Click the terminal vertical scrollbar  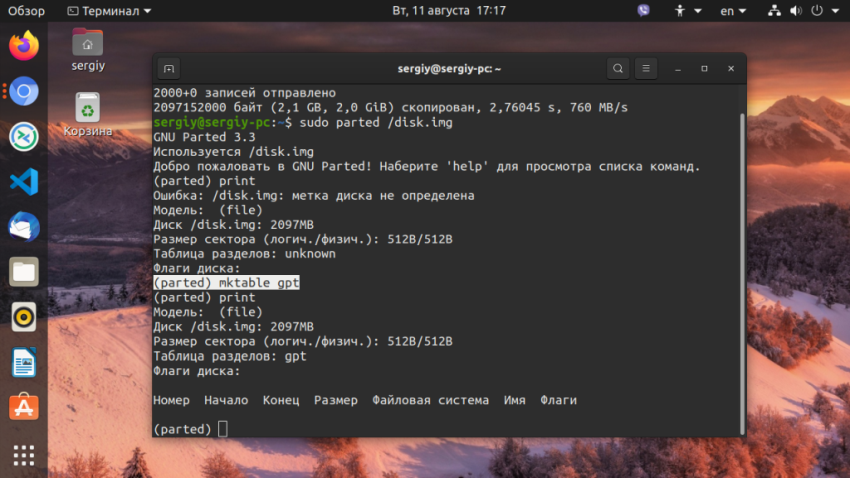pyautogui.click(x=742, y=274)
